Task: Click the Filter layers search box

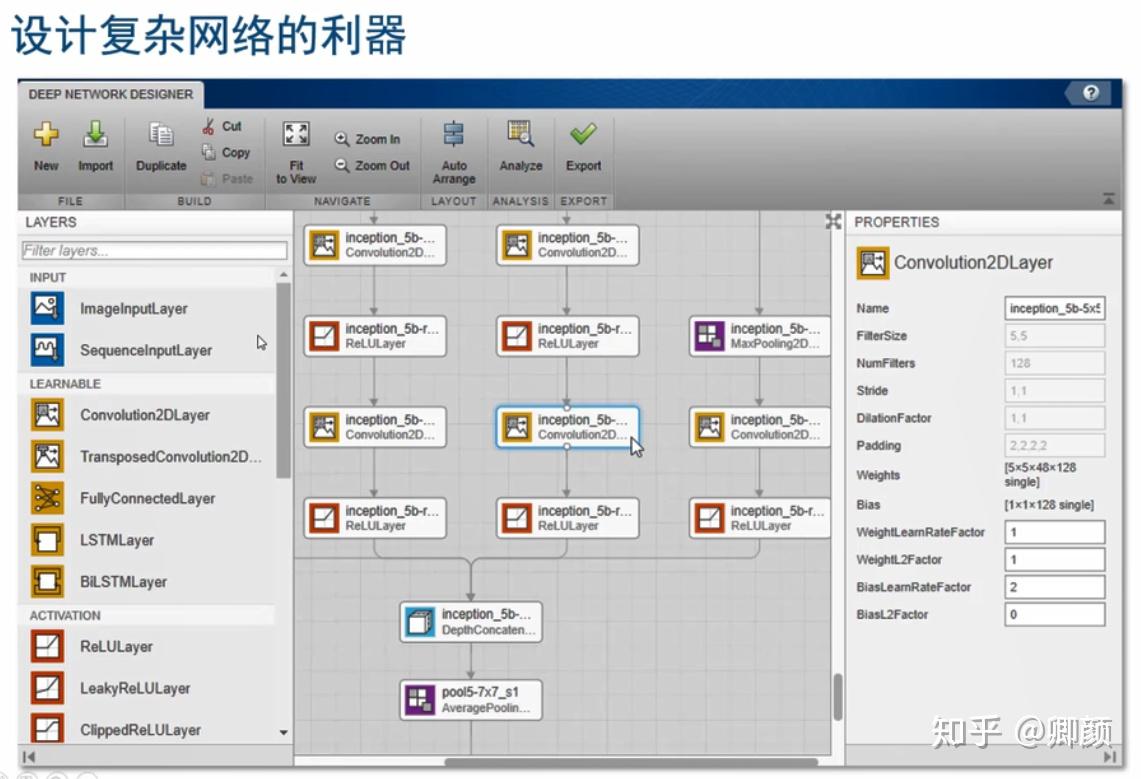Action: point(153,250)
